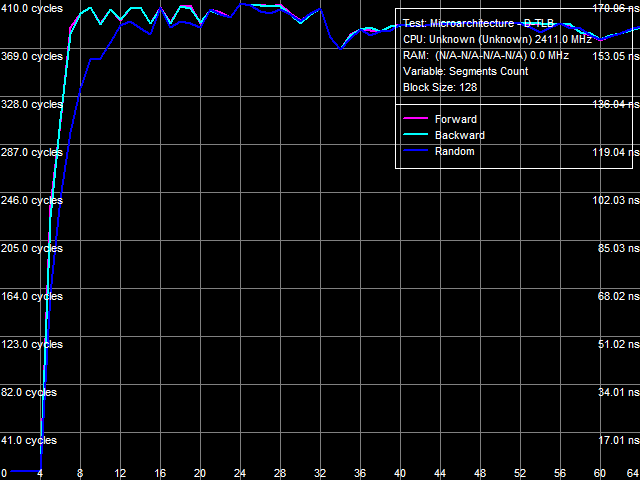This screenshot has width=640, height=480.
Task: Click the x-axis tick labeled 24
Action: click(240, 473)
